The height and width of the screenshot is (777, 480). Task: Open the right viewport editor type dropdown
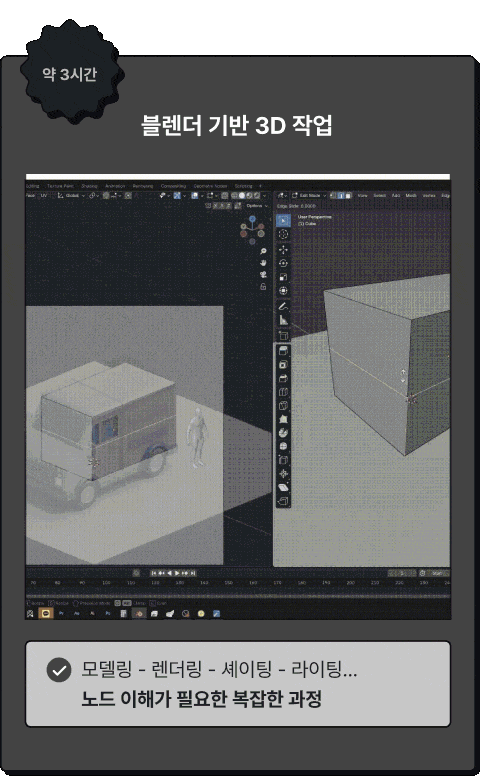281,196
